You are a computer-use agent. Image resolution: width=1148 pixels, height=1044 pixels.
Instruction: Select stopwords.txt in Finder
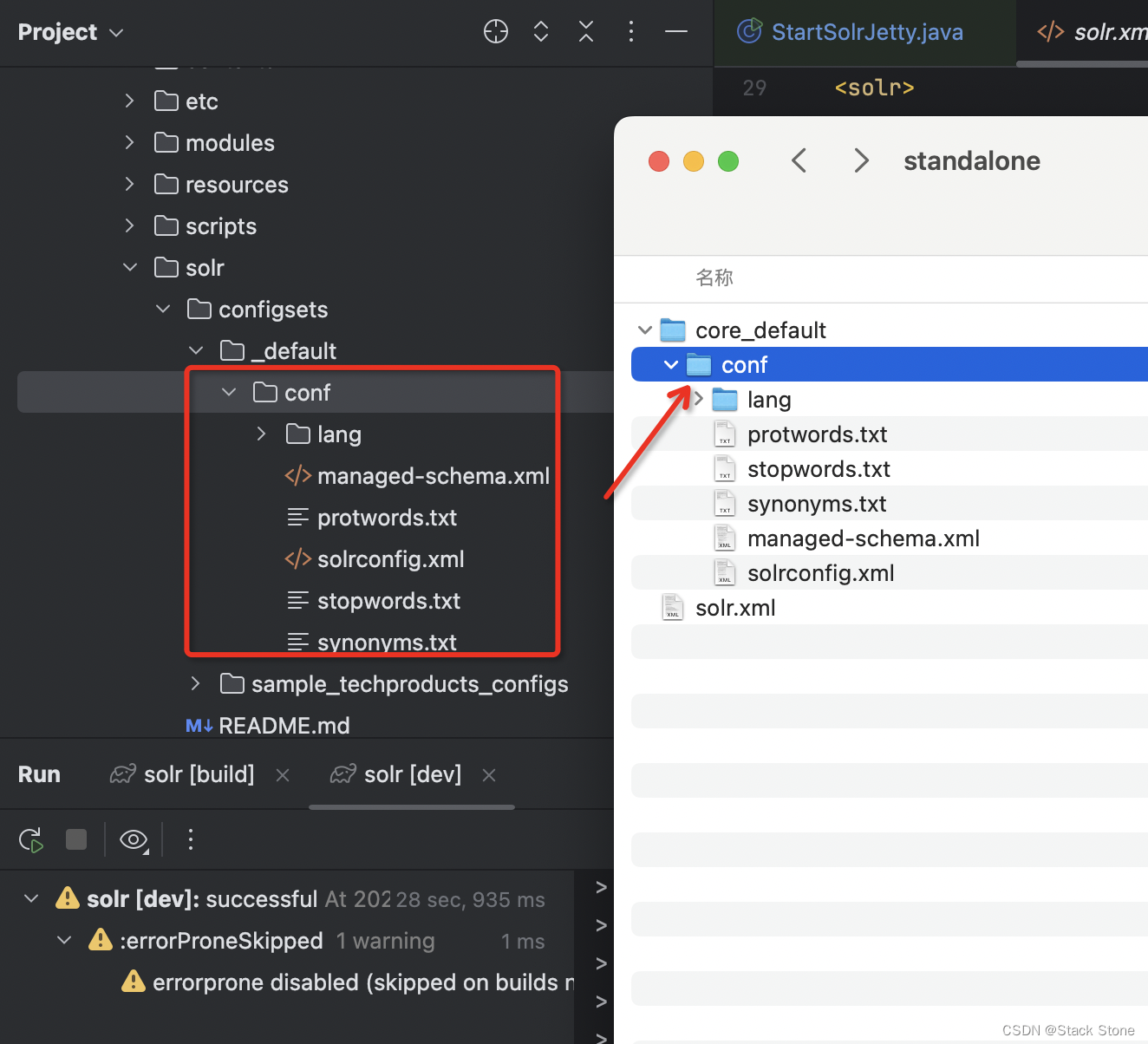point(819,469)
